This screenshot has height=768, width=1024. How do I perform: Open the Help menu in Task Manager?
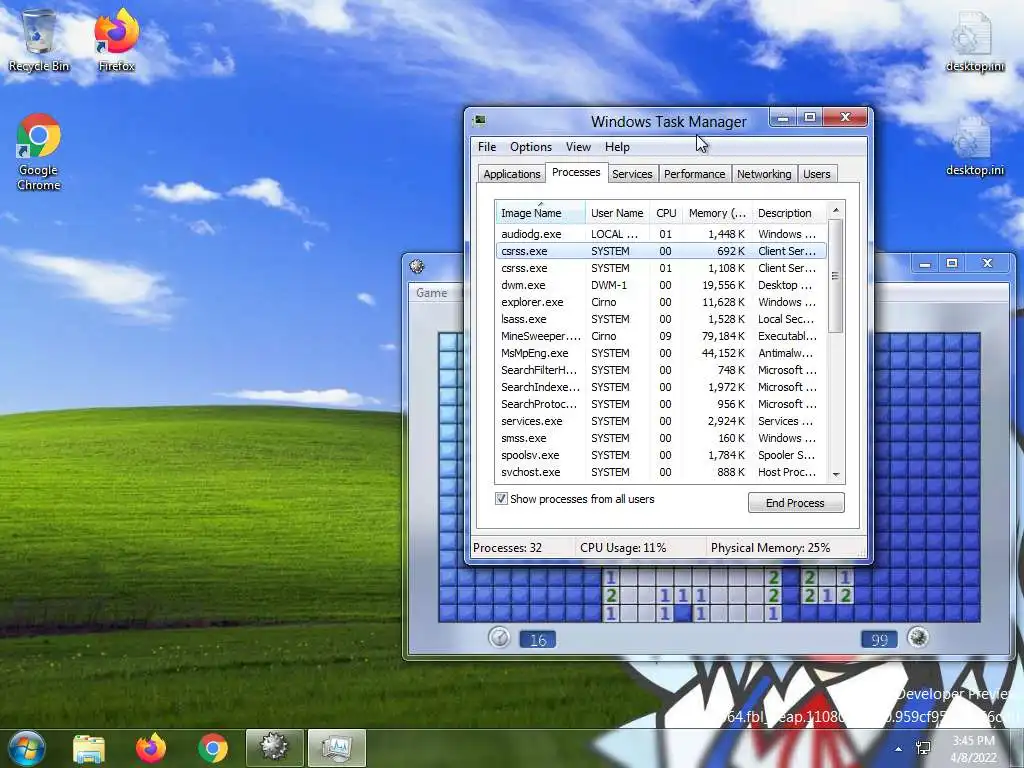[x=617, y=147]
